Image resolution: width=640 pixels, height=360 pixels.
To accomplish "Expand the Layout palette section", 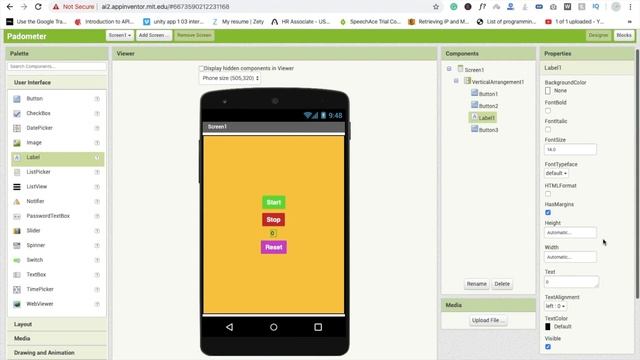I will 57,324.
